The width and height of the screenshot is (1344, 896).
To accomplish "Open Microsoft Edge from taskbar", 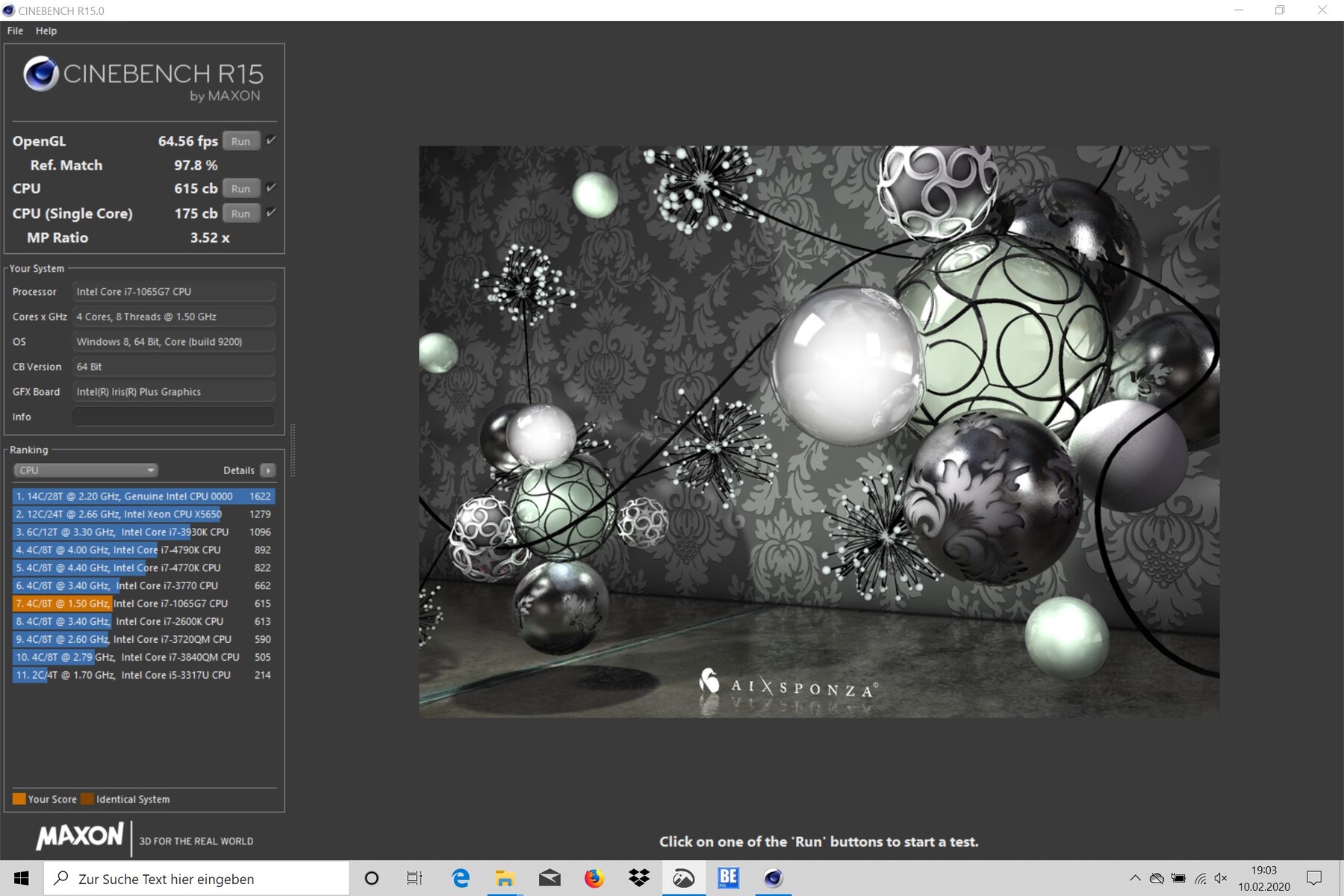I will [x=461, y=878].
